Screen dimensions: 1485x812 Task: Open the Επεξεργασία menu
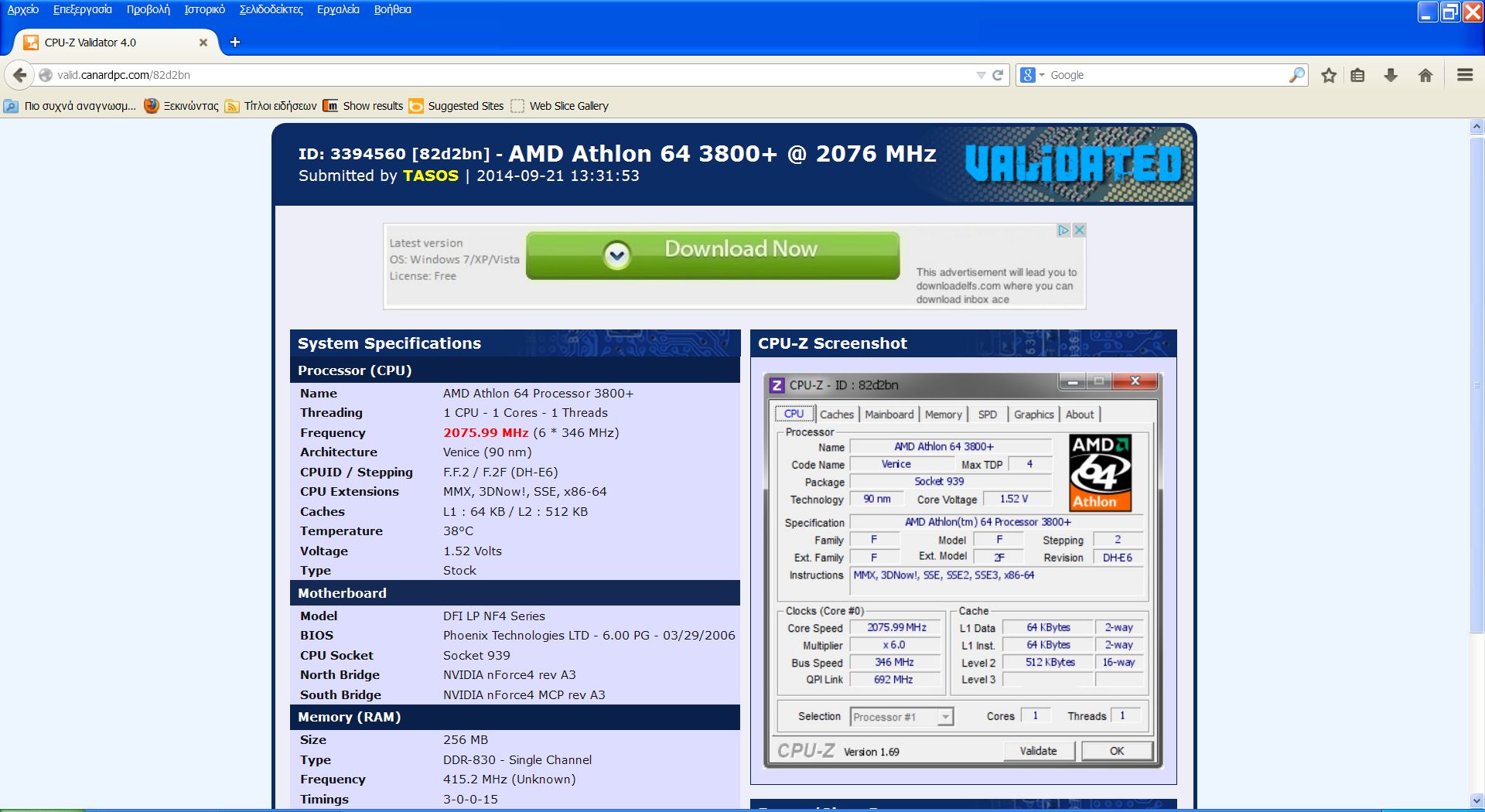click(x=83, y=9)
